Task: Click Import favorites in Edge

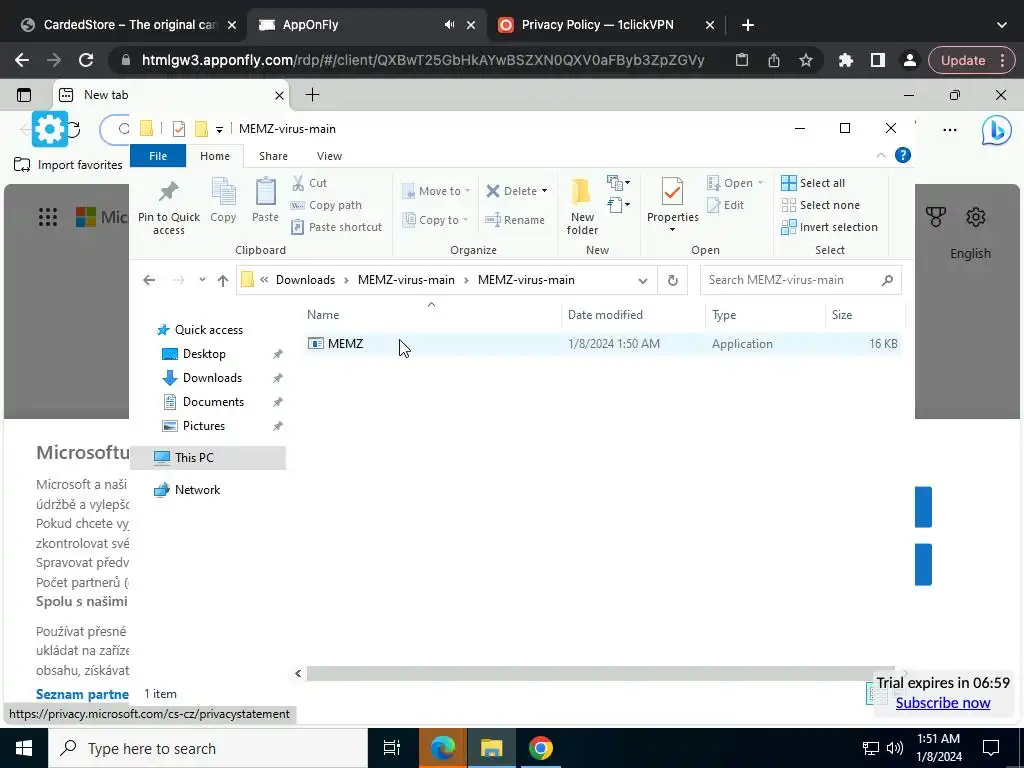Action: (x=69, y=165)
